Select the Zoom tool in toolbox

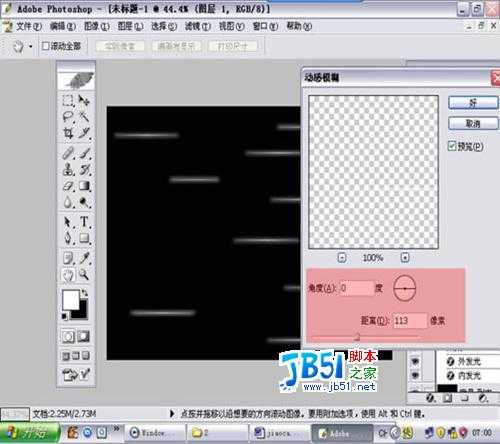click(x=84, y=275)
